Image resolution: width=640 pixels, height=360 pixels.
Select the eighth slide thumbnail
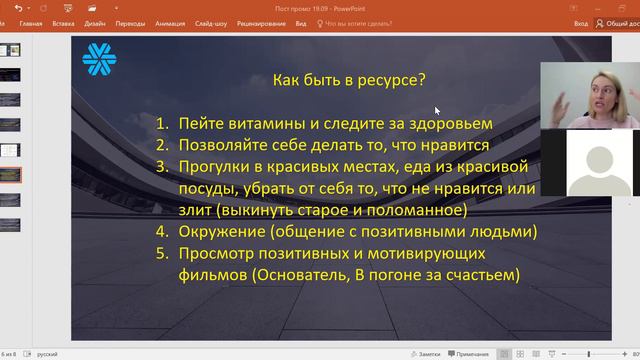click(x=10, y=225)
